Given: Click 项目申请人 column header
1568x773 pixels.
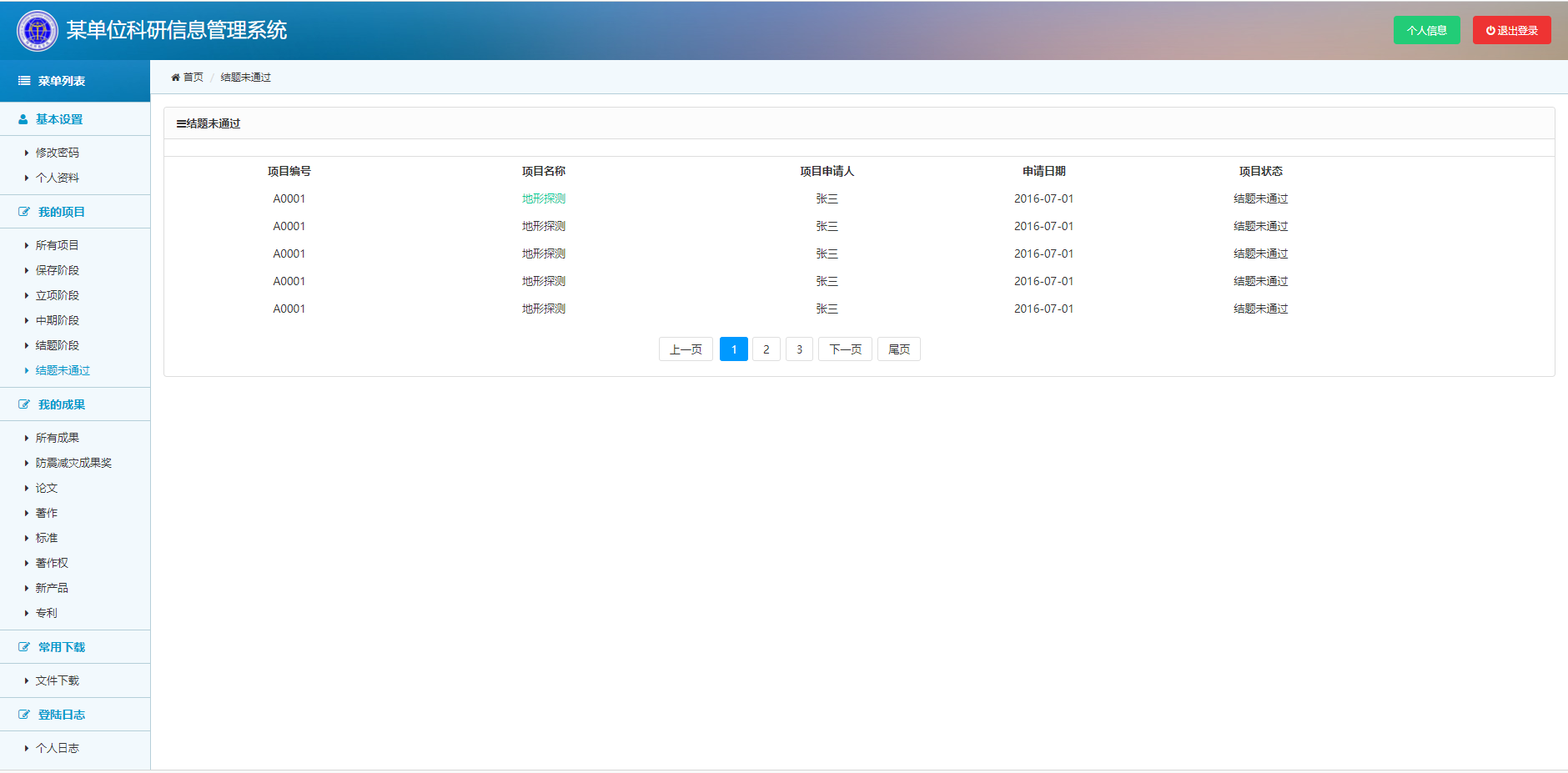Looking at the screenshot, I should [827, 171].
